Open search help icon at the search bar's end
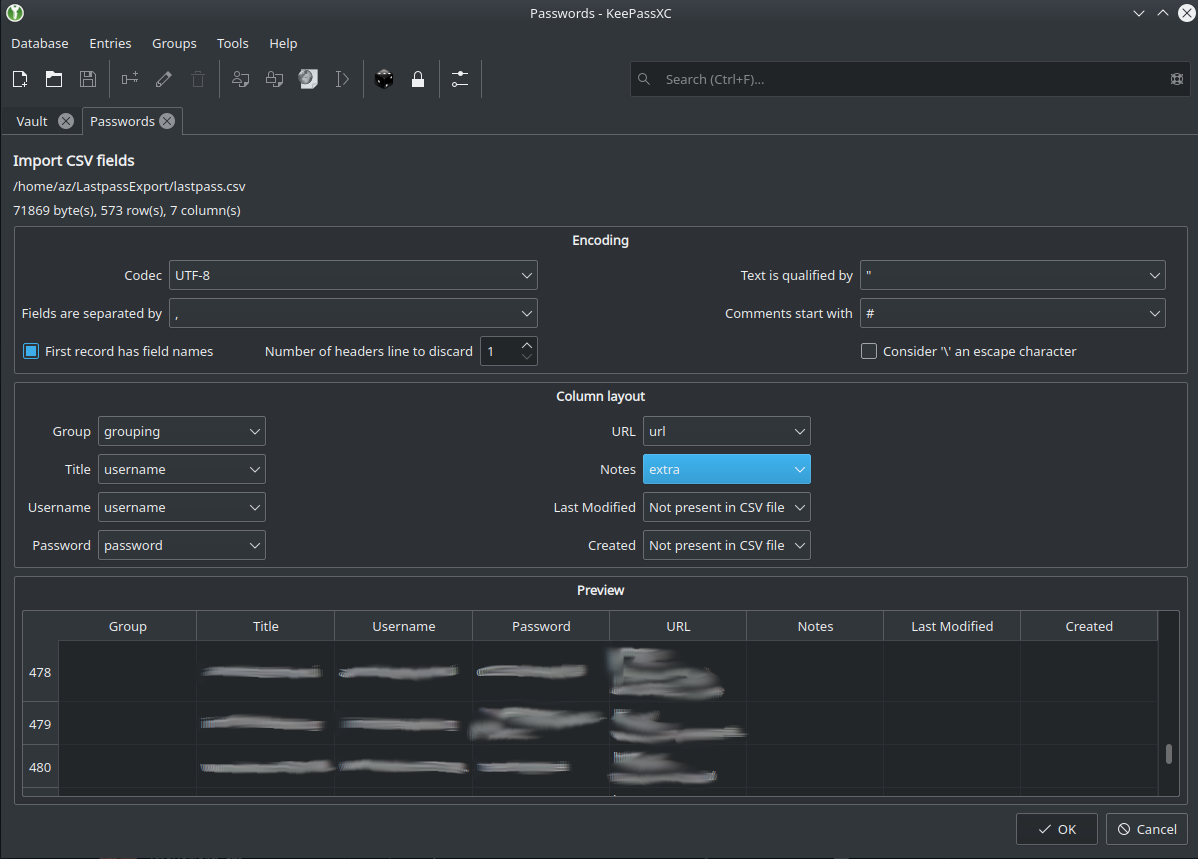This screenshot has height=859, width=1198. pyautogui.click(x=1177, y=79)
